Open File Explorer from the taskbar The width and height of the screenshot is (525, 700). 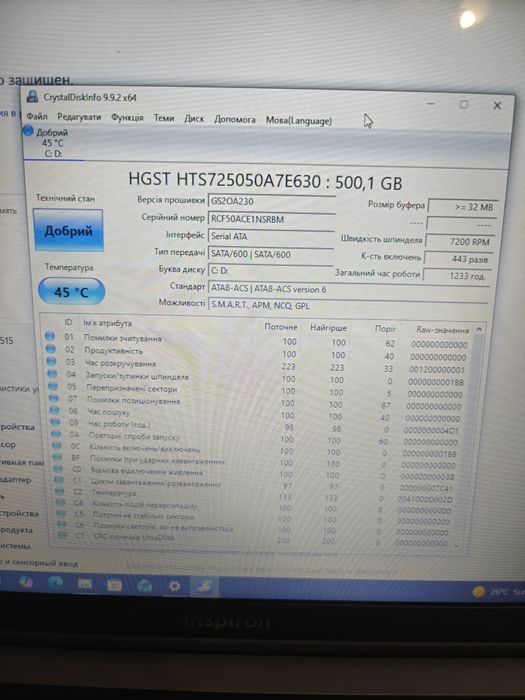click(x=85, y=583)
